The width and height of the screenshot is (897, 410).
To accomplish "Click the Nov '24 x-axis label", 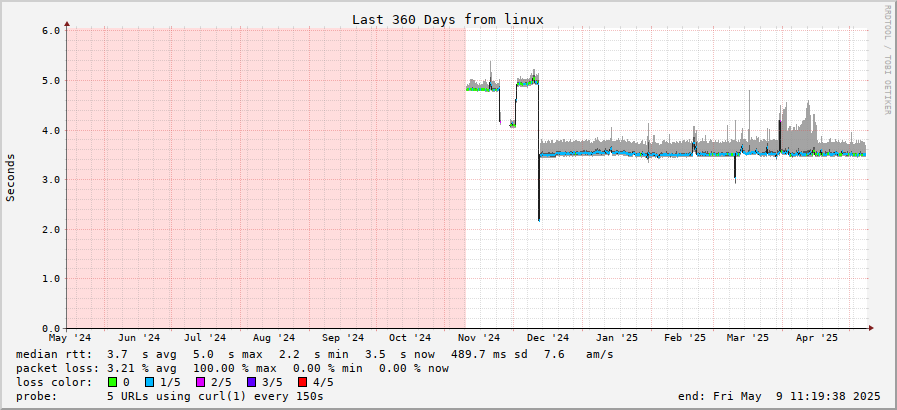I will 479,338.
